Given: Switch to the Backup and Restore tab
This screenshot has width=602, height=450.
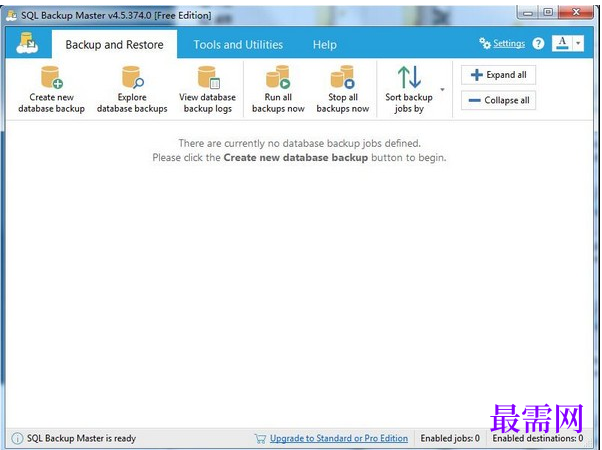Looking at the screenshot, I should [114, 45].
